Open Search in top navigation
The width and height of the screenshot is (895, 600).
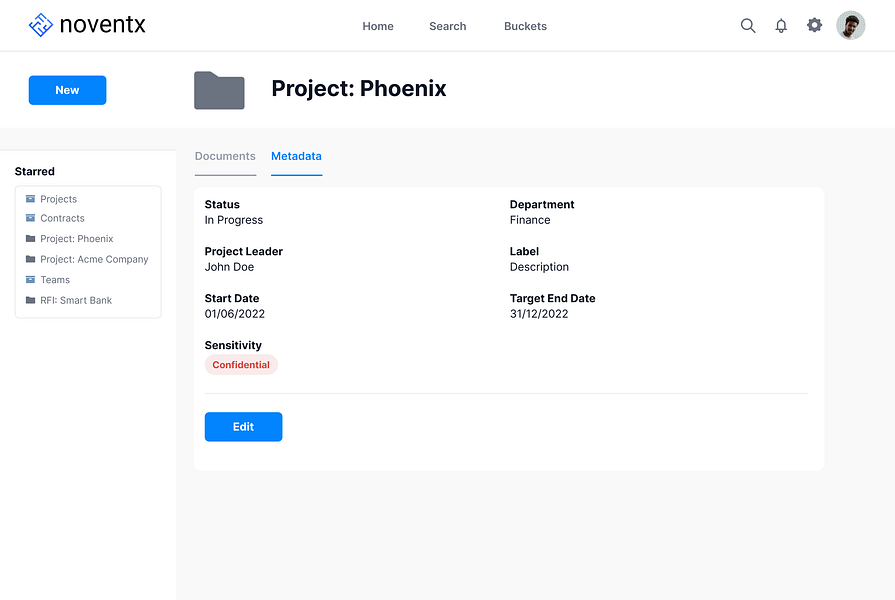click(x=448, y=26)
